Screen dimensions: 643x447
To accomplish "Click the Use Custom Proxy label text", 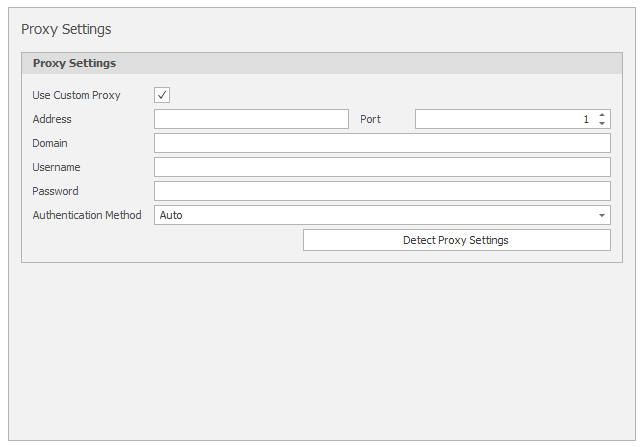I will 76,95.
